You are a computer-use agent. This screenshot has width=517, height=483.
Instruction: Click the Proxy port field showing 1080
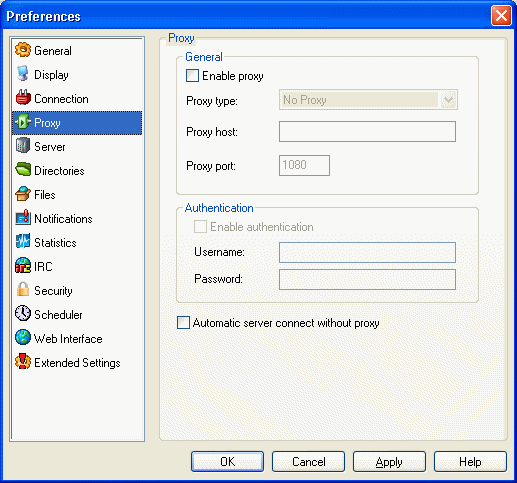click(304, 165)
